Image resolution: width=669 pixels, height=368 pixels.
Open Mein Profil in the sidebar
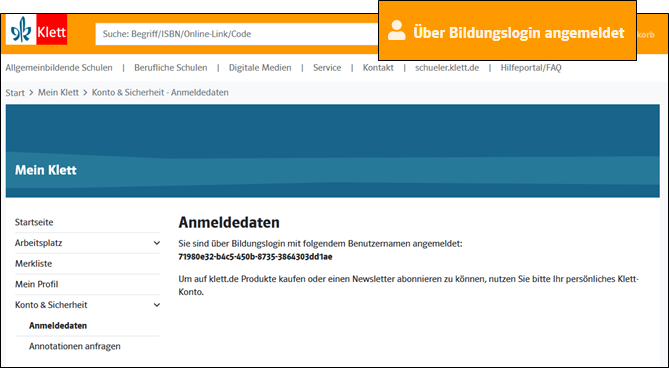36,284
